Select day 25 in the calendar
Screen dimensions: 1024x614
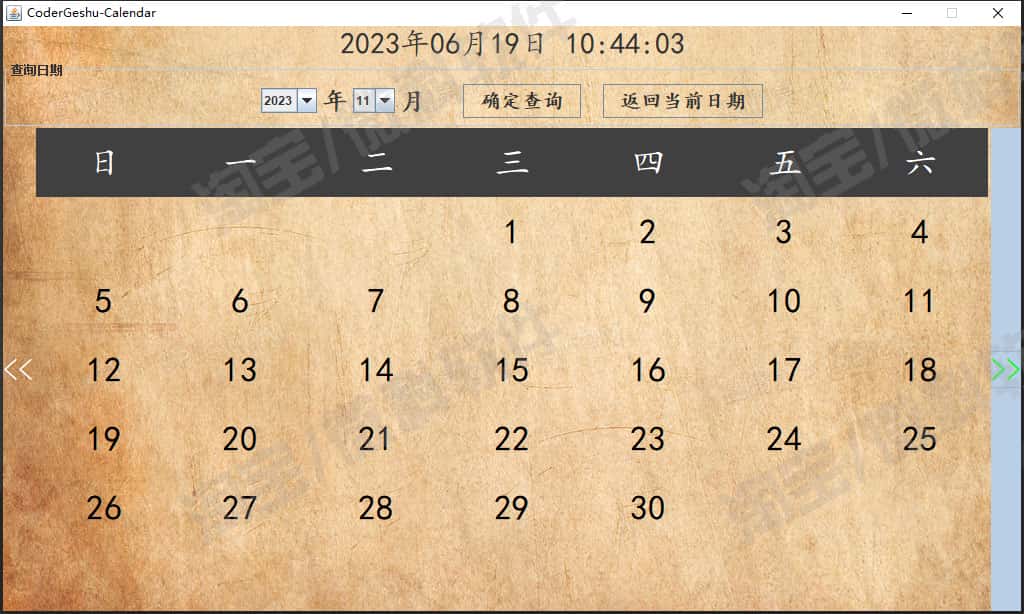pos(920,439)
